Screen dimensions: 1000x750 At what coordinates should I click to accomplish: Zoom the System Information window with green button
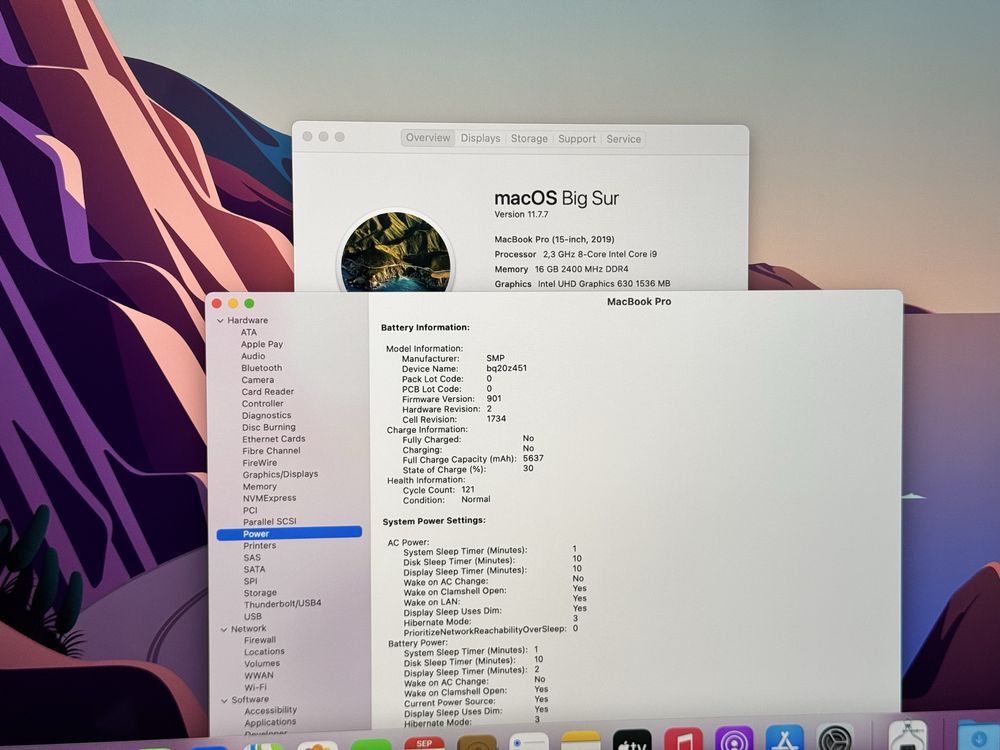click(249, 304)
